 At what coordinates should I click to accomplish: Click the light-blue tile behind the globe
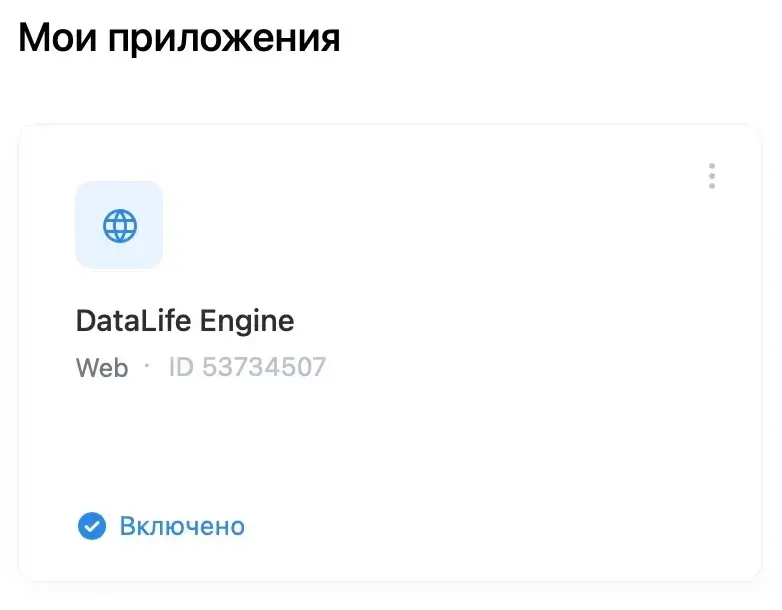[x=119, y=224]
